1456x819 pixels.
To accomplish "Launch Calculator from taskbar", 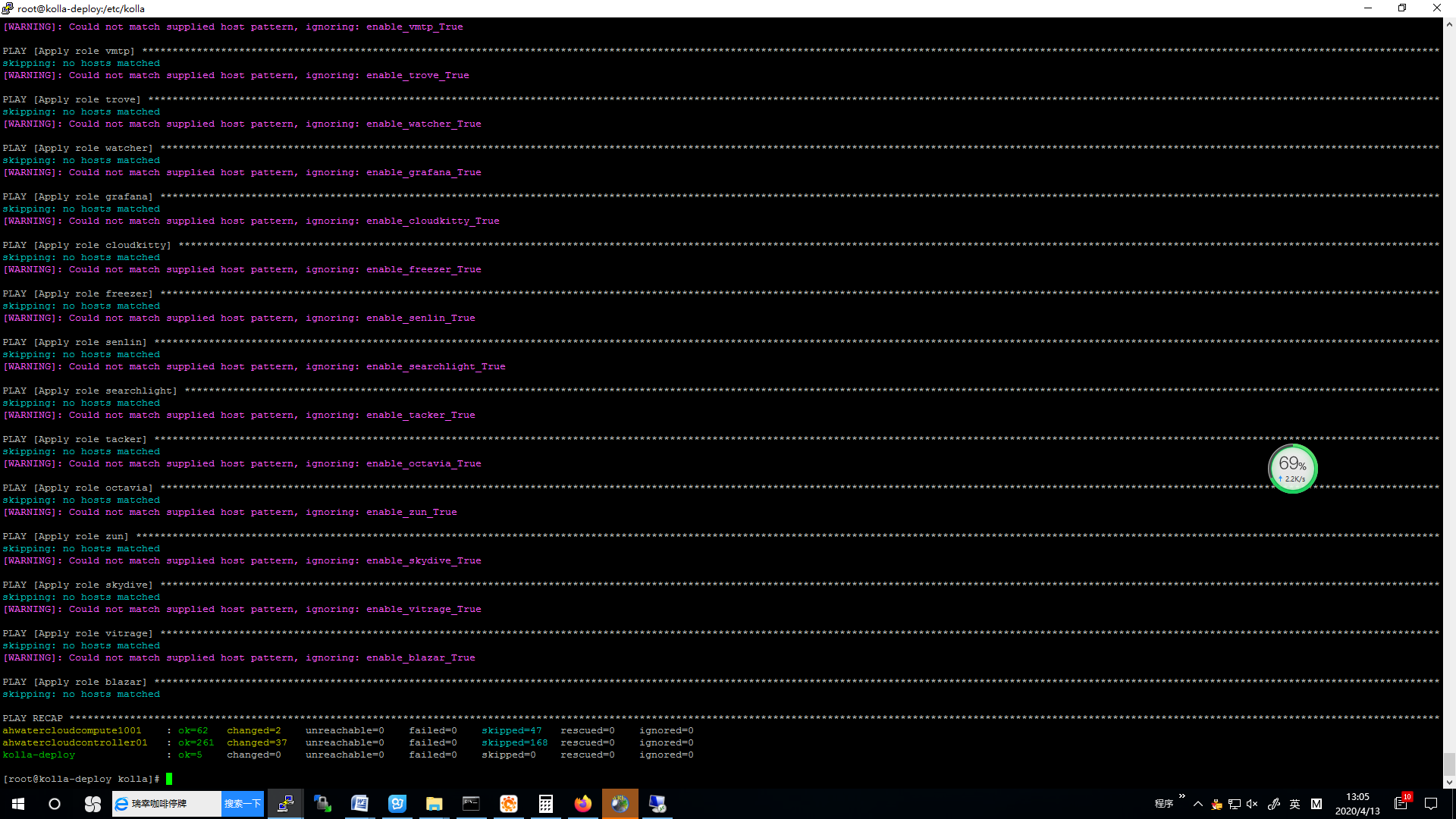I will click(x=545, y=804).
